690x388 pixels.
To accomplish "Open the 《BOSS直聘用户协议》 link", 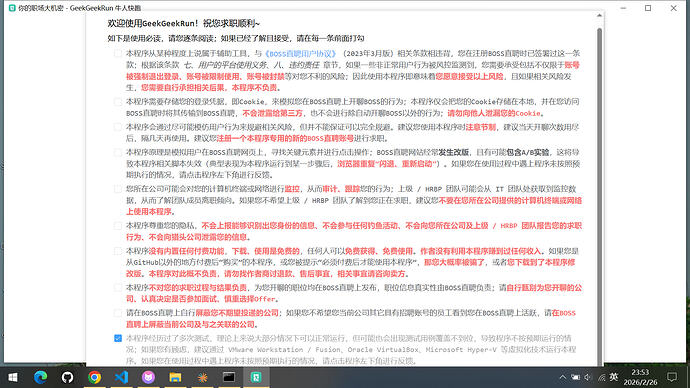I will click(x=301, y=54).
